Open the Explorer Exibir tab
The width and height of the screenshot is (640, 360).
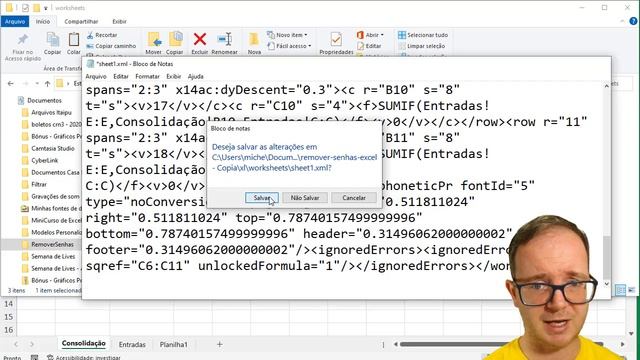click(119, 21)
